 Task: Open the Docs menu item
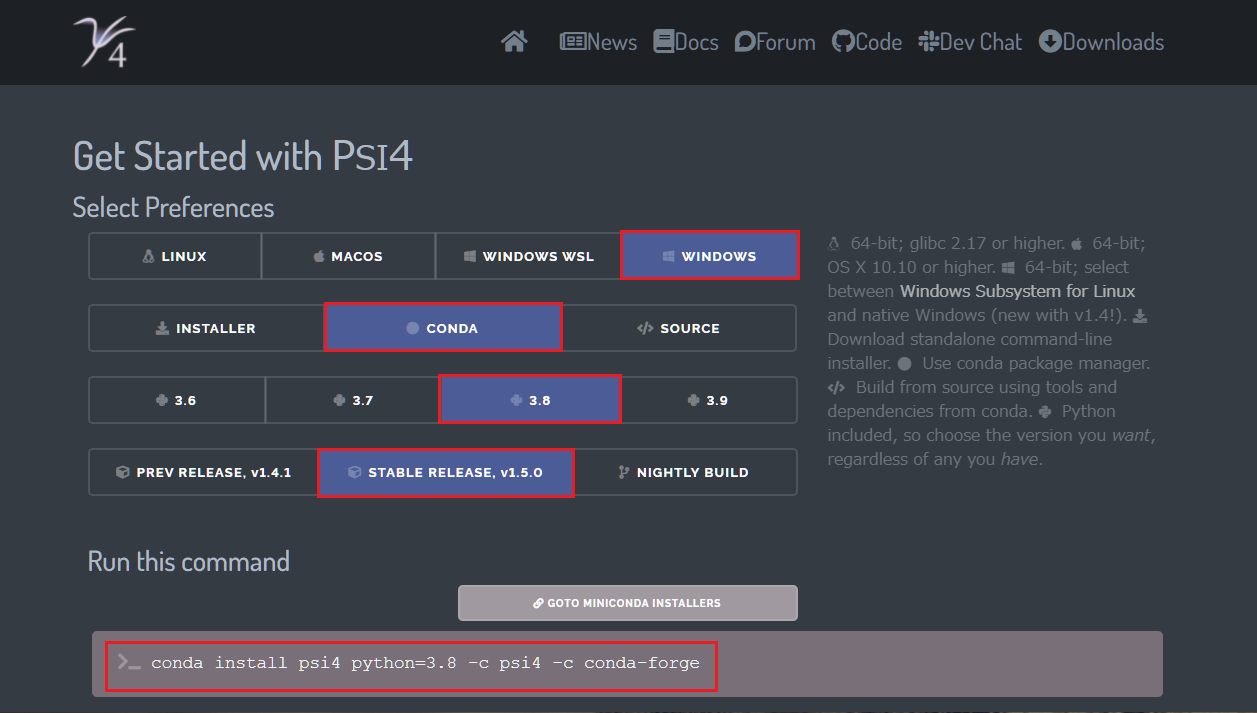[x=685, y=41]
